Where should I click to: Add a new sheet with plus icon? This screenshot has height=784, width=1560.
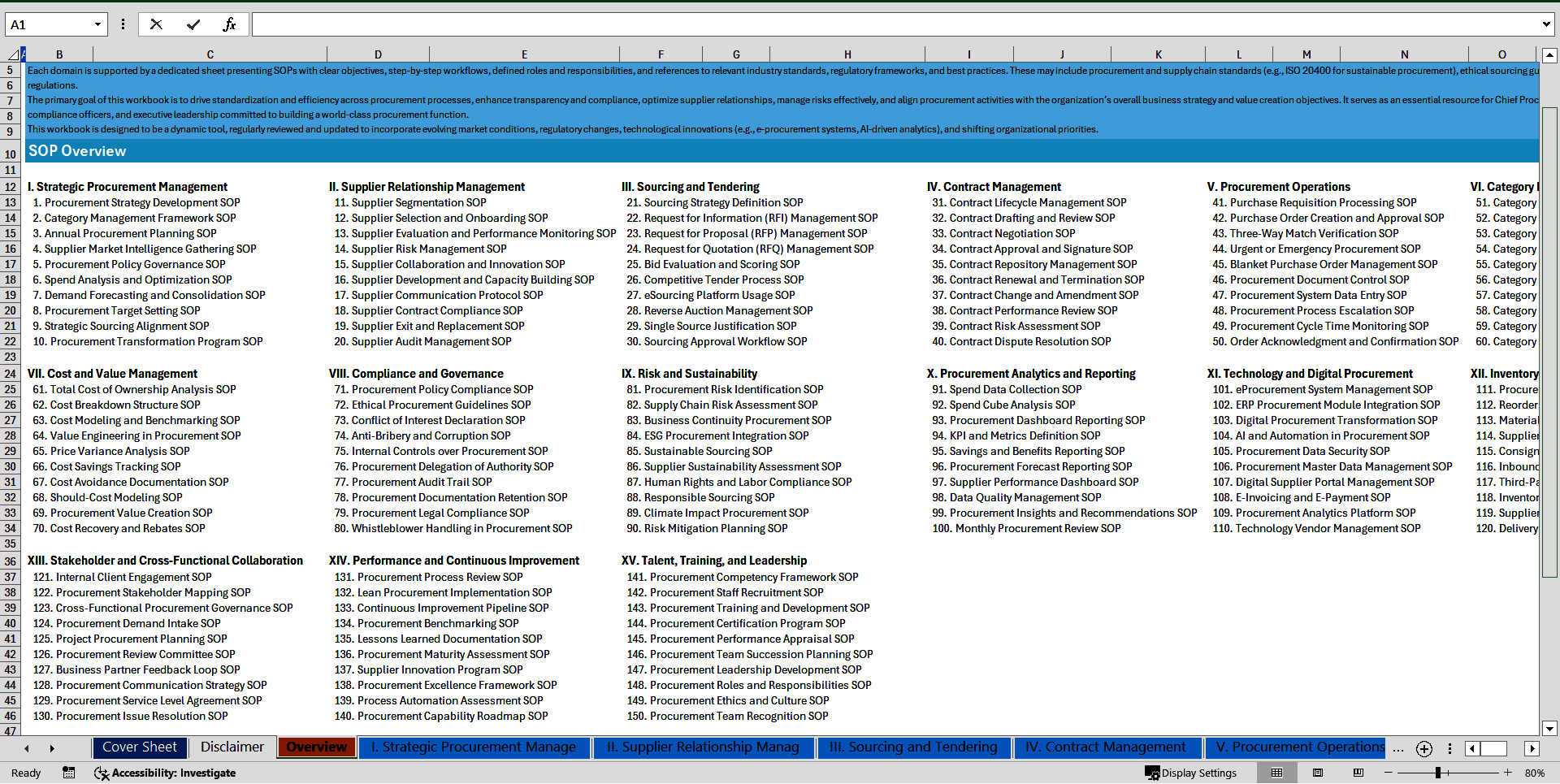[x=1423, y=748]
